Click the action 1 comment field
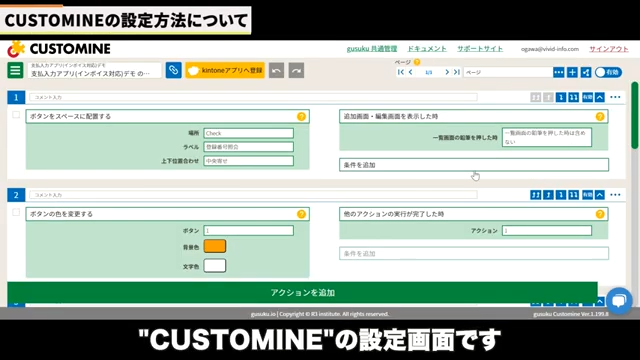640x360 pixels. (253, 97)
